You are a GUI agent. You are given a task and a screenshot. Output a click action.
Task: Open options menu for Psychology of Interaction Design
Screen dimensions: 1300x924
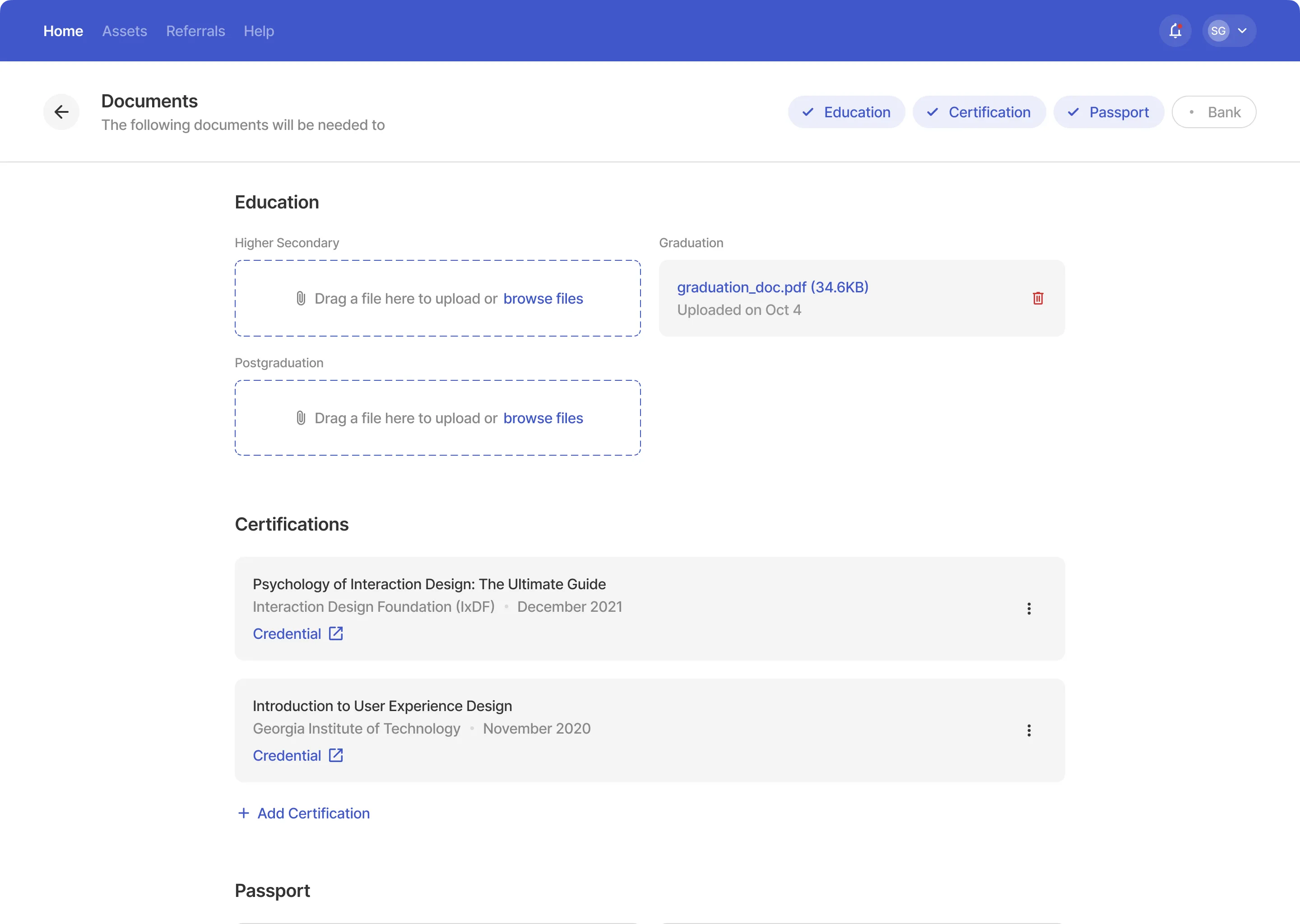1029,609
